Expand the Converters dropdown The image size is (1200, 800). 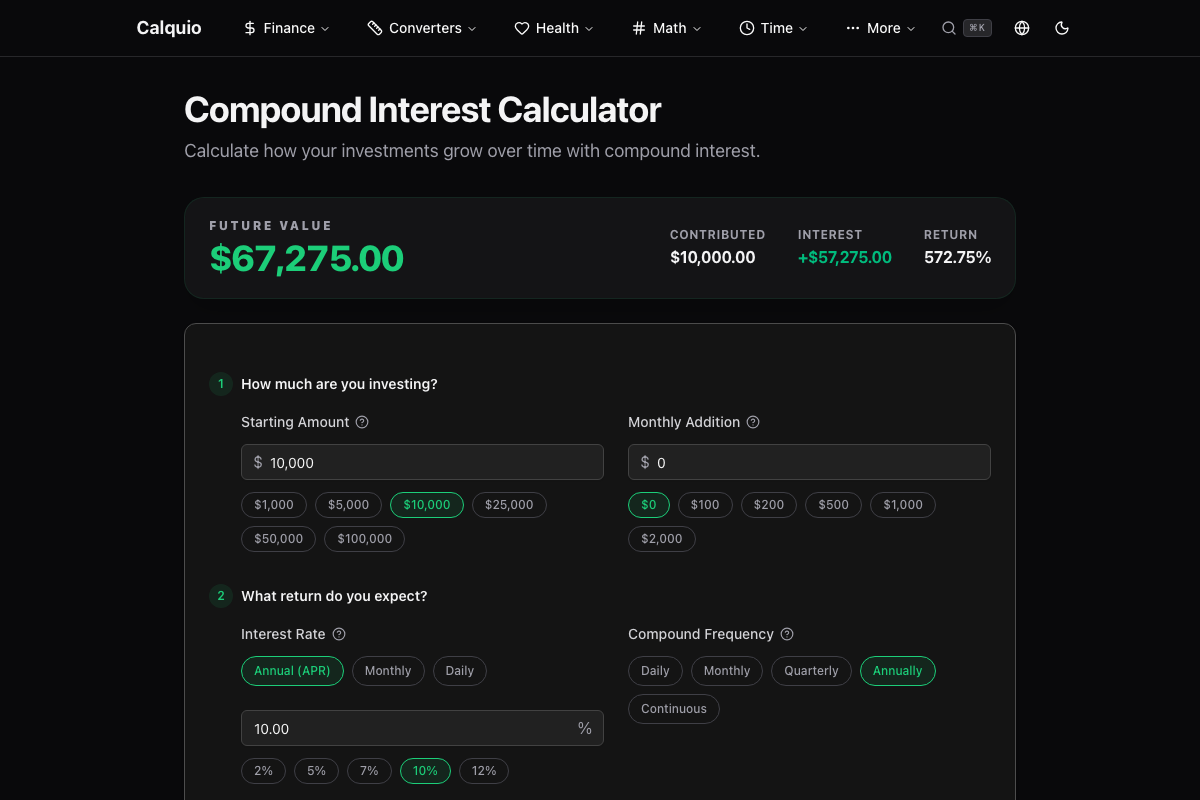click(x=422, y=28)
